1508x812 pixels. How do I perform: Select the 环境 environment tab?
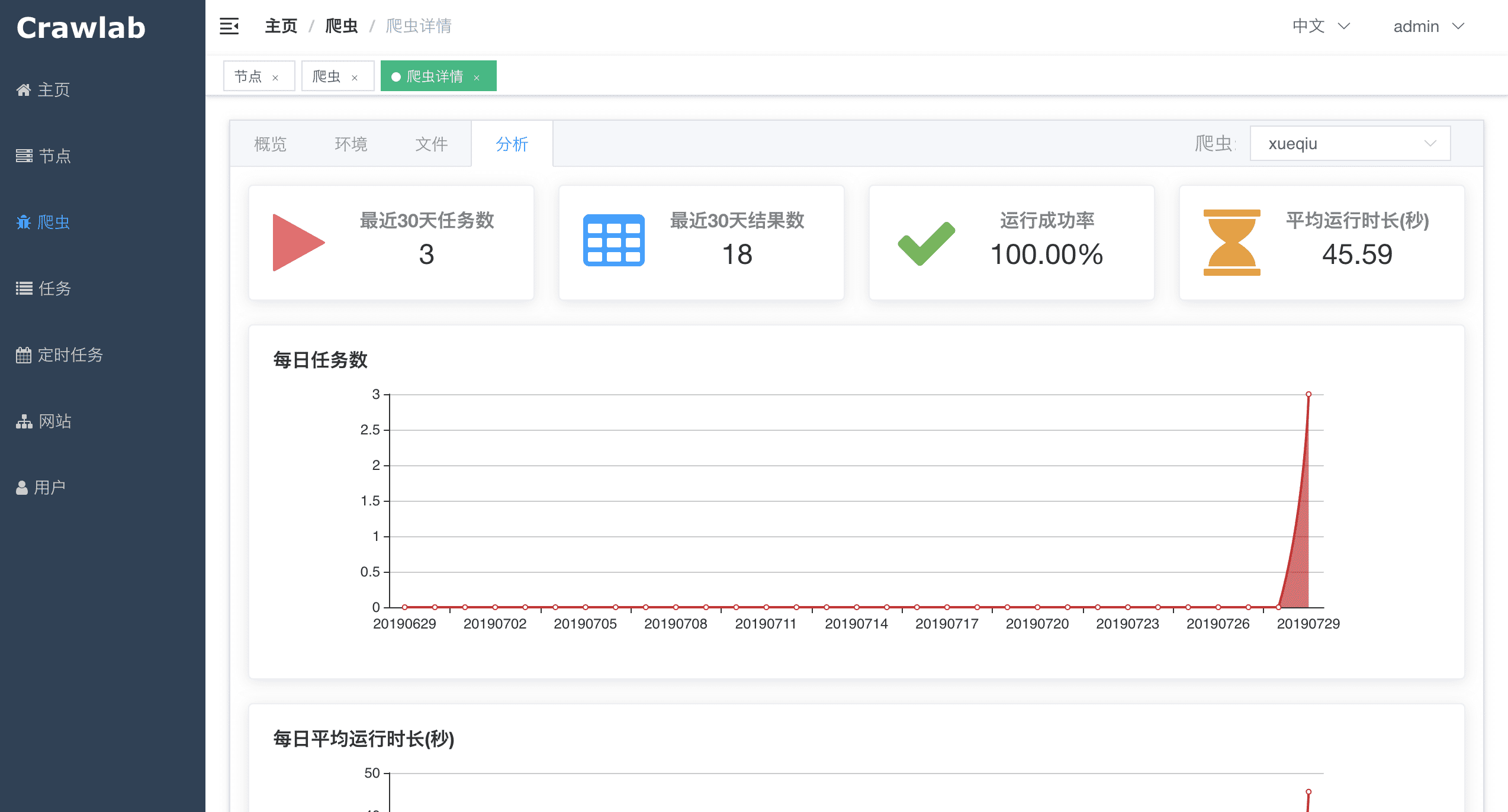(351, 144)
